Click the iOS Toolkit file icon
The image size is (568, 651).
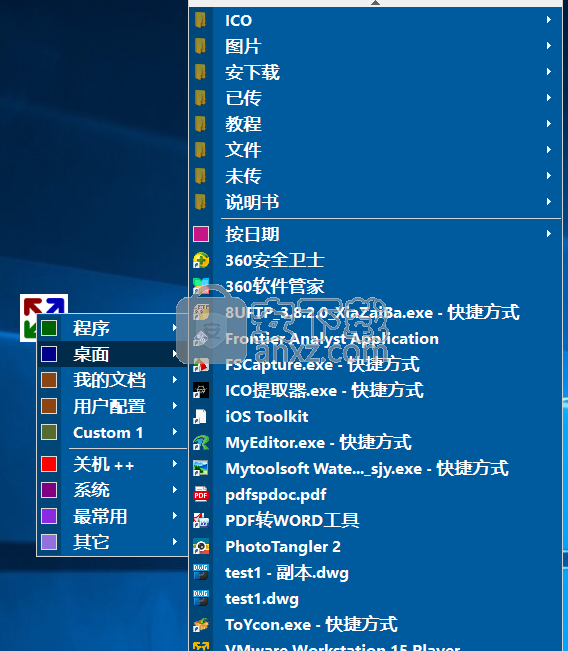tap(201, 416)
